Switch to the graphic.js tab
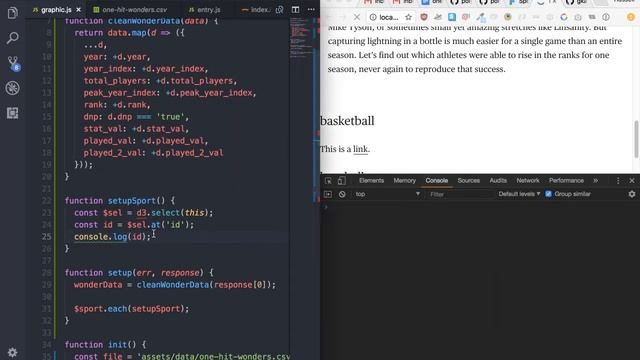This screenshot has width=640, height=360. [x=57, y=9]
